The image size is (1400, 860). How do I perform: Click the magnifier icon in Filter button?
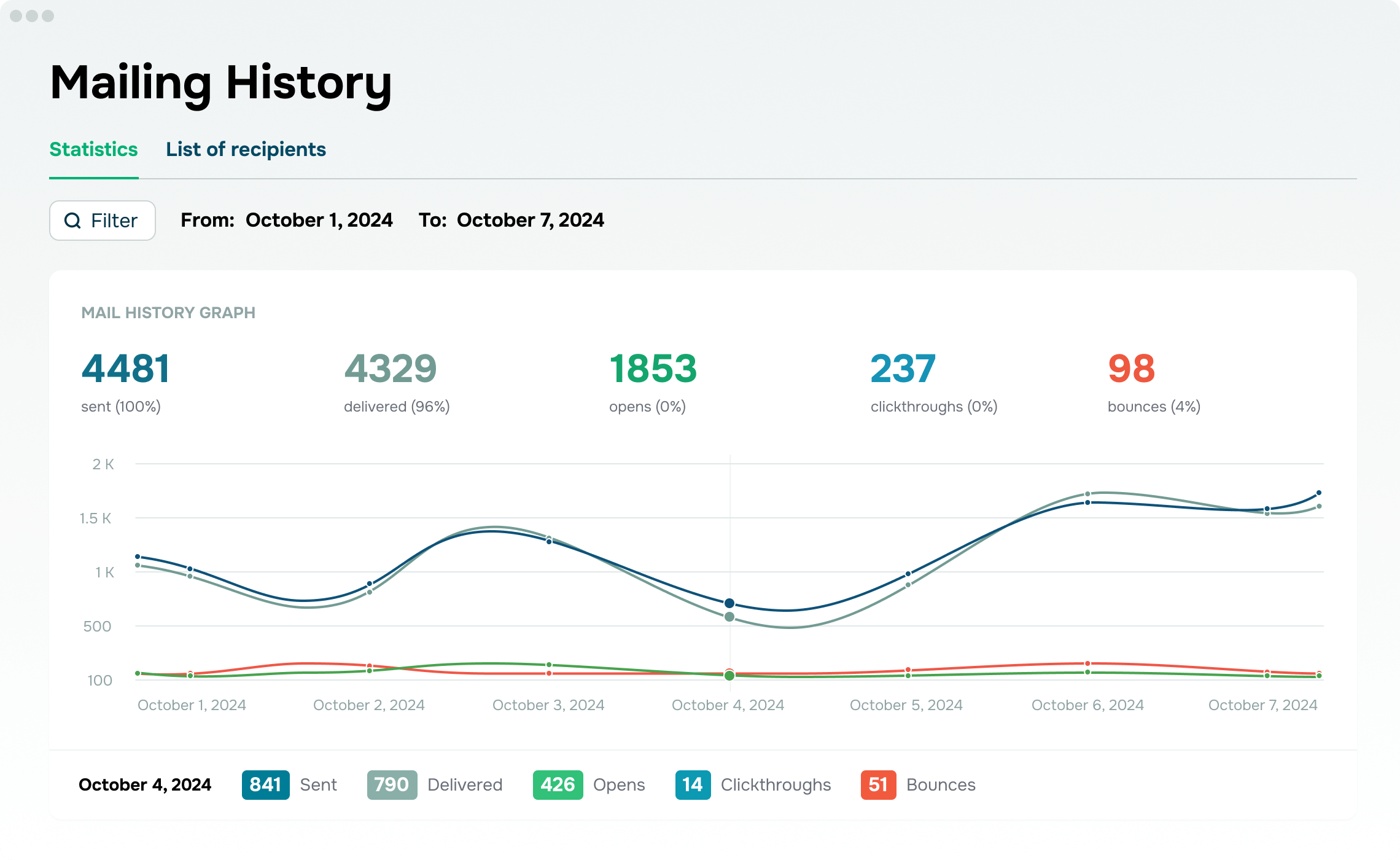pos(72,221)
